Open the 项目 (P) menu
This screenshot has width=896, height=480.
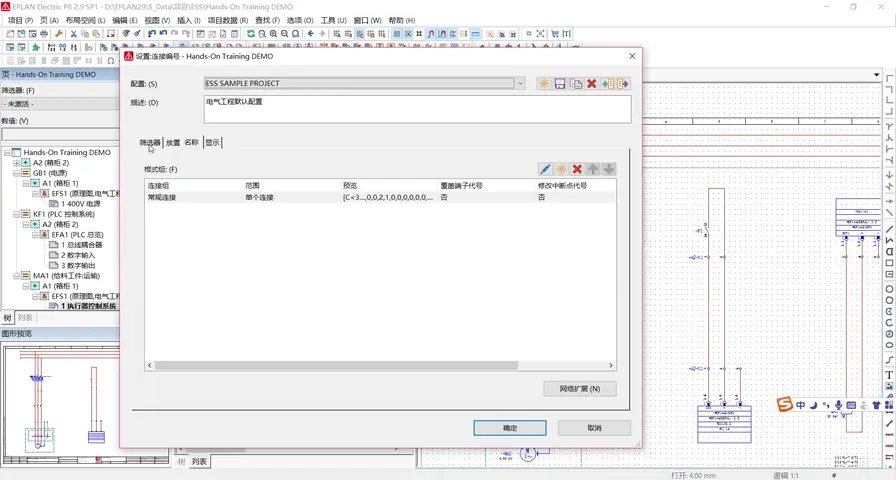point(20,20)
